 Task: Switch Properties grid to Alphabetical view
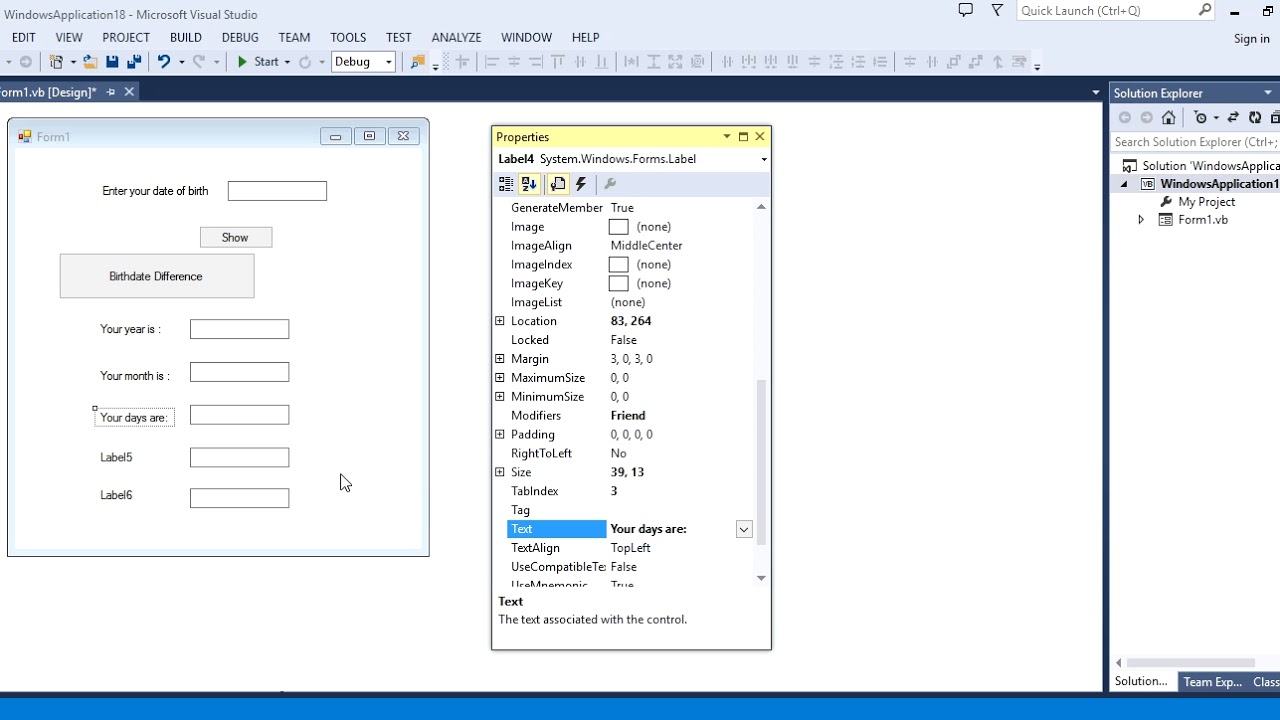[529, 184]
